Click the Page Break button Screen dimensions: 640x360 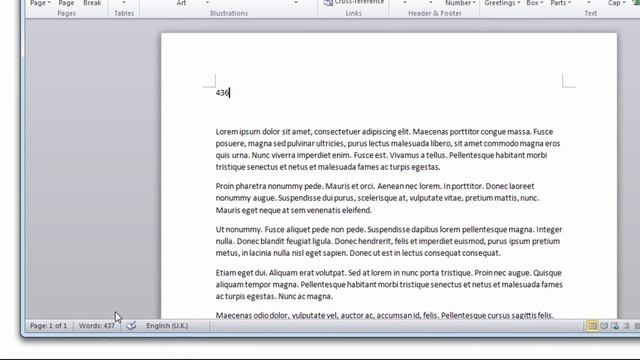[92, 3]
